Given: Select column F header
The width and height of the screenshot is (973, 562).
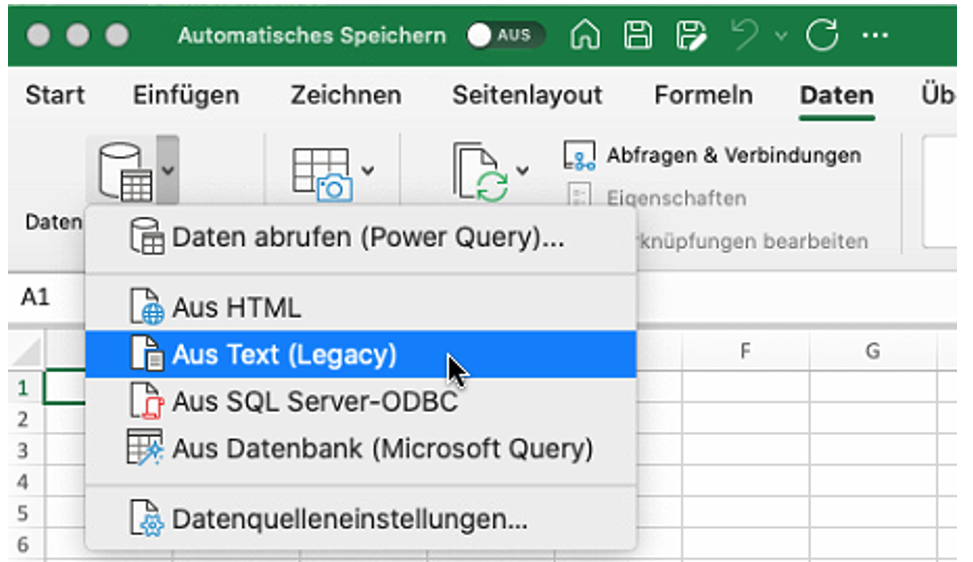Looking at the screenshot, I should pyautogui.click(x=745, y=351).
